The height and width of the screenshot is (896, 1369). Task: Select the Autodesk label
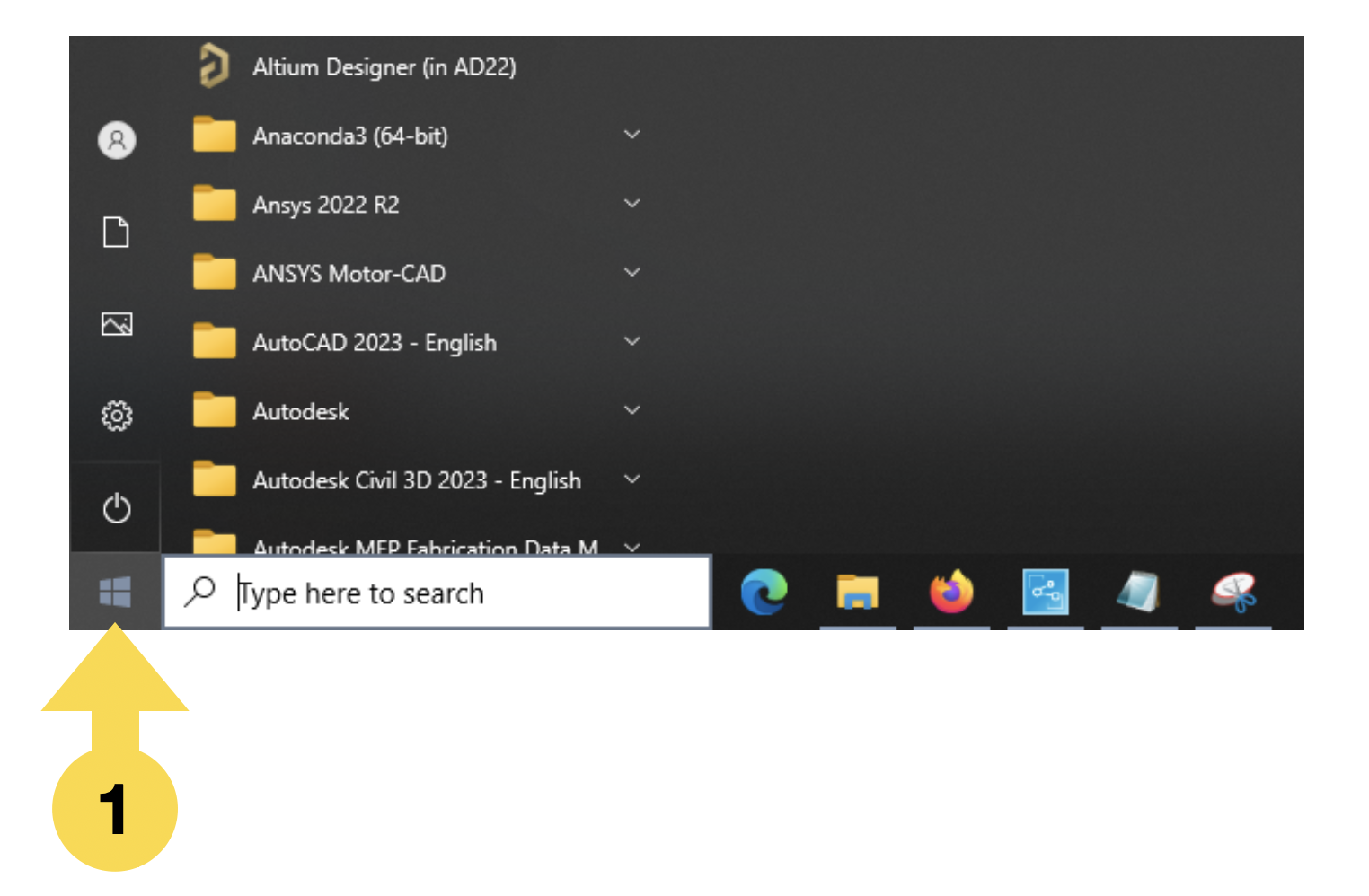click(301, 411)
